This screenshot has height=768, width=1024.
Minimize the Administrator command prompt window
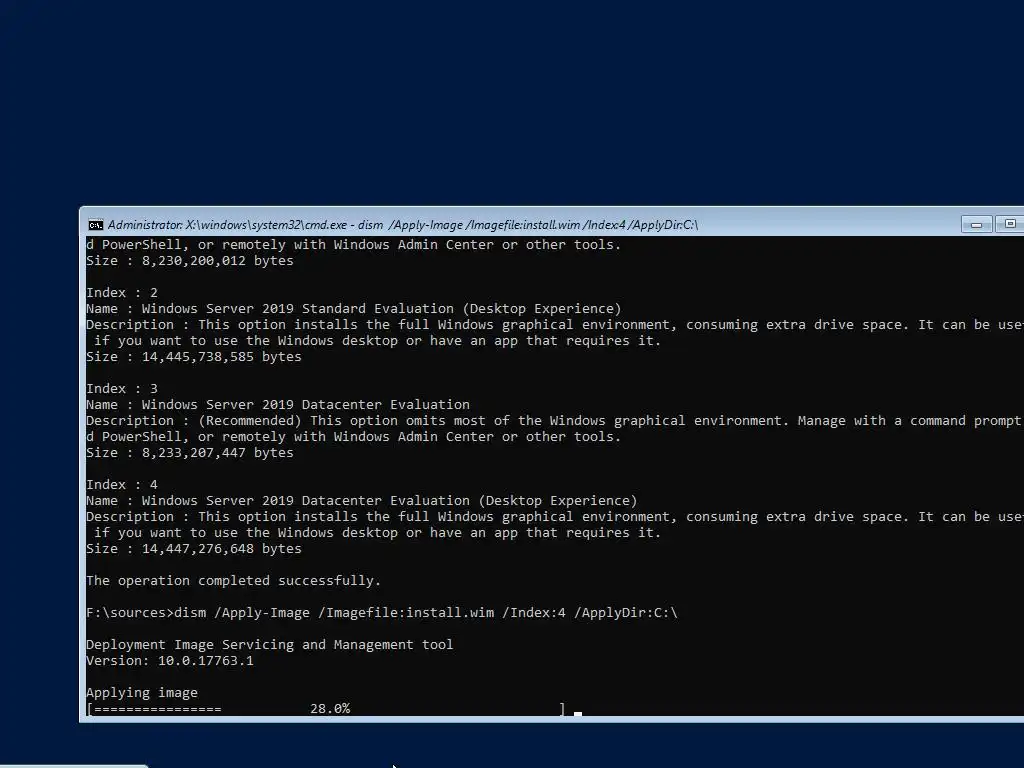(976, 225)
